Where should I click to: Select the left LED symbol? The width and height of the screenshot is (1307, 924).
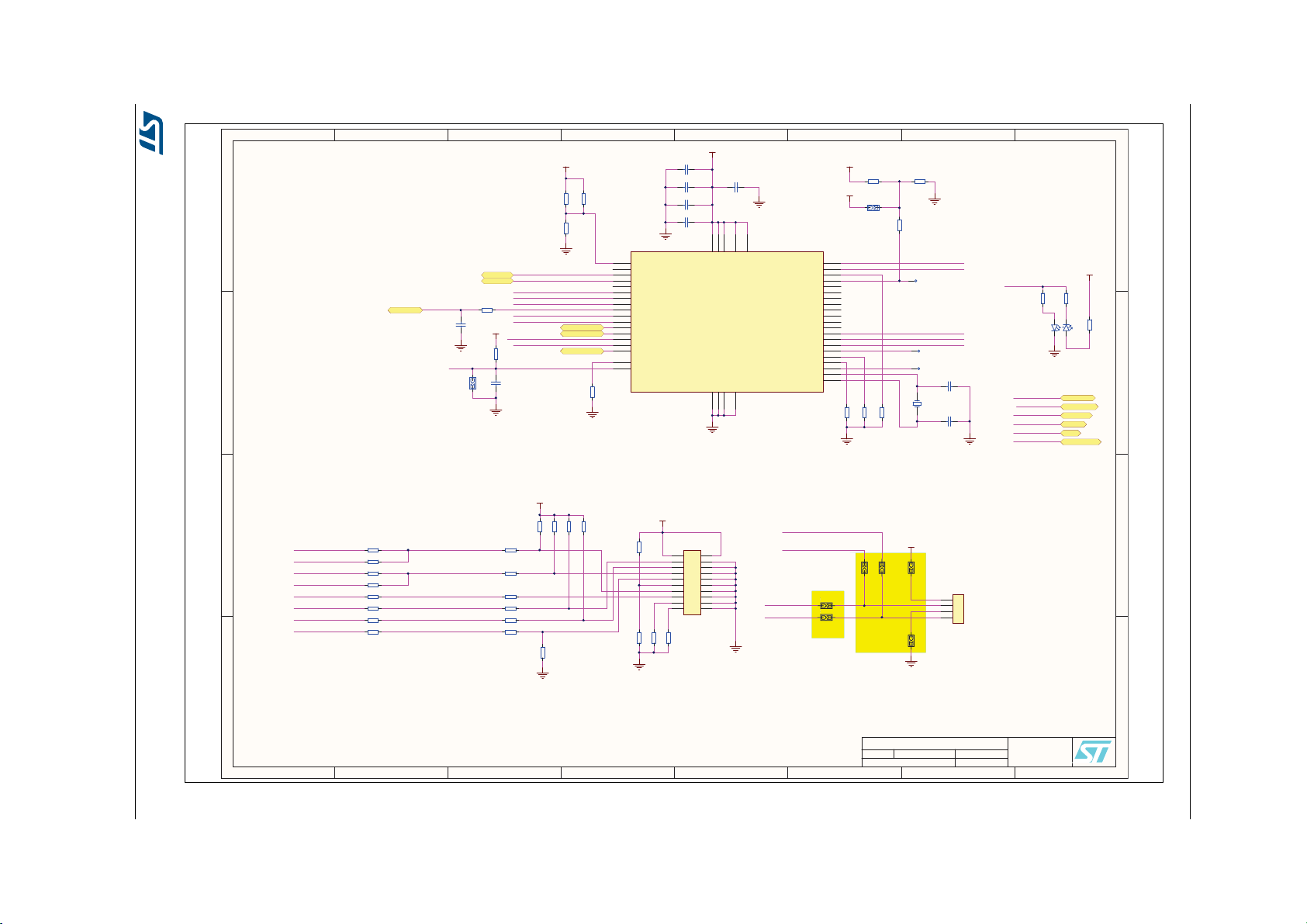click(x=1055, y=327)
